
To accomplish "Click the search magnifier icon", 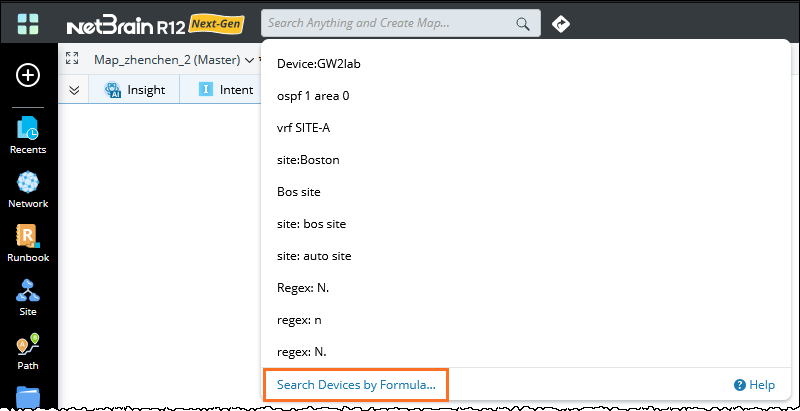I will [522, 24].
